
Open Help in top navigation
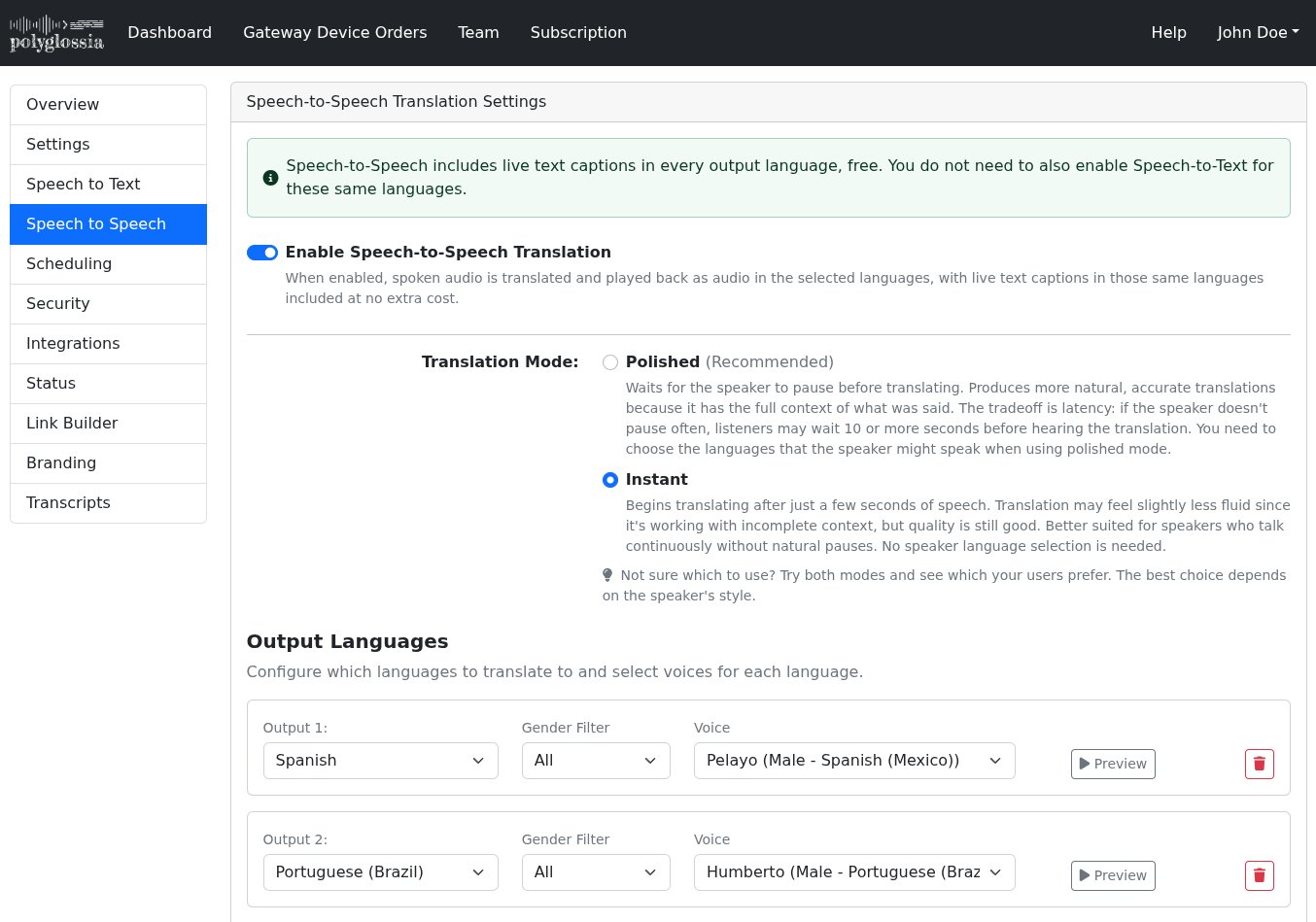coord(1168,32)
